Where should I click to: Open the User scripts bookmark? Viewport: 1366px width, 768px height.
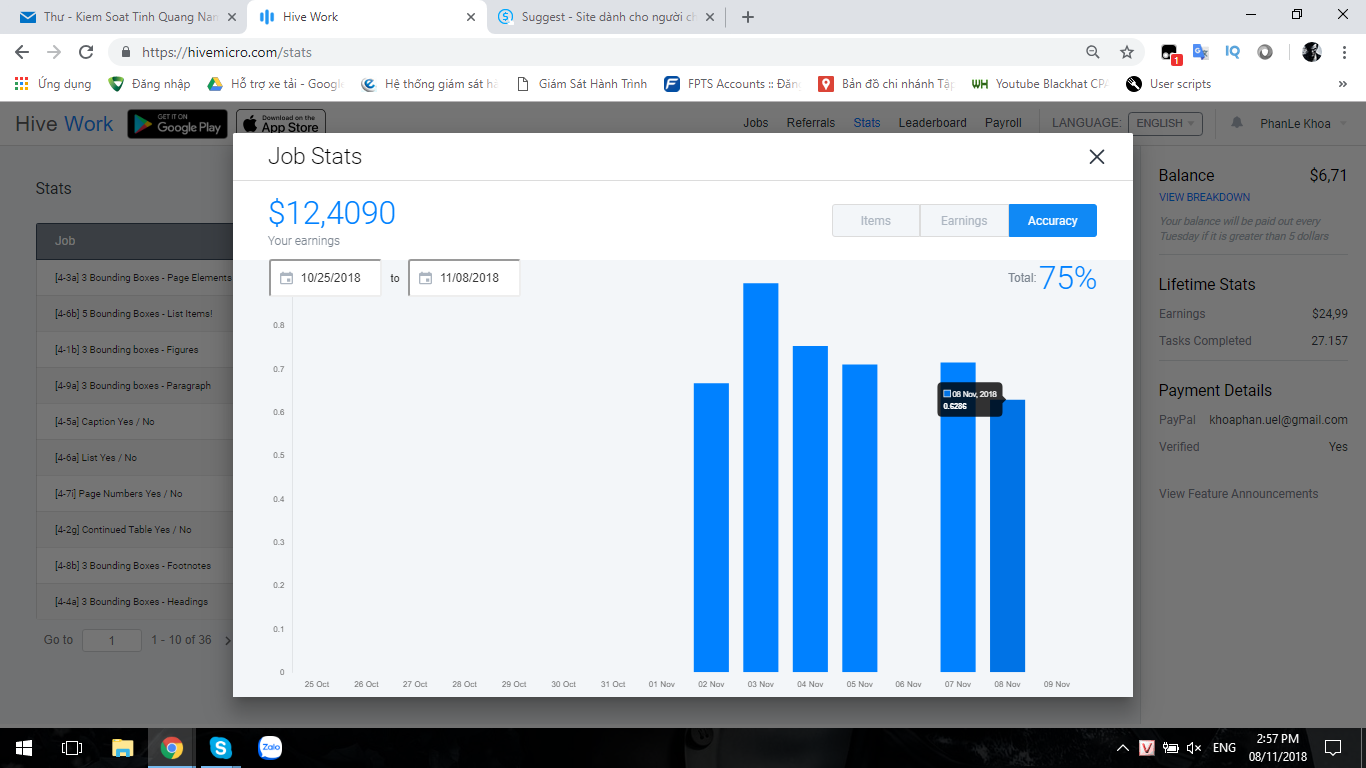[1168, 84]
